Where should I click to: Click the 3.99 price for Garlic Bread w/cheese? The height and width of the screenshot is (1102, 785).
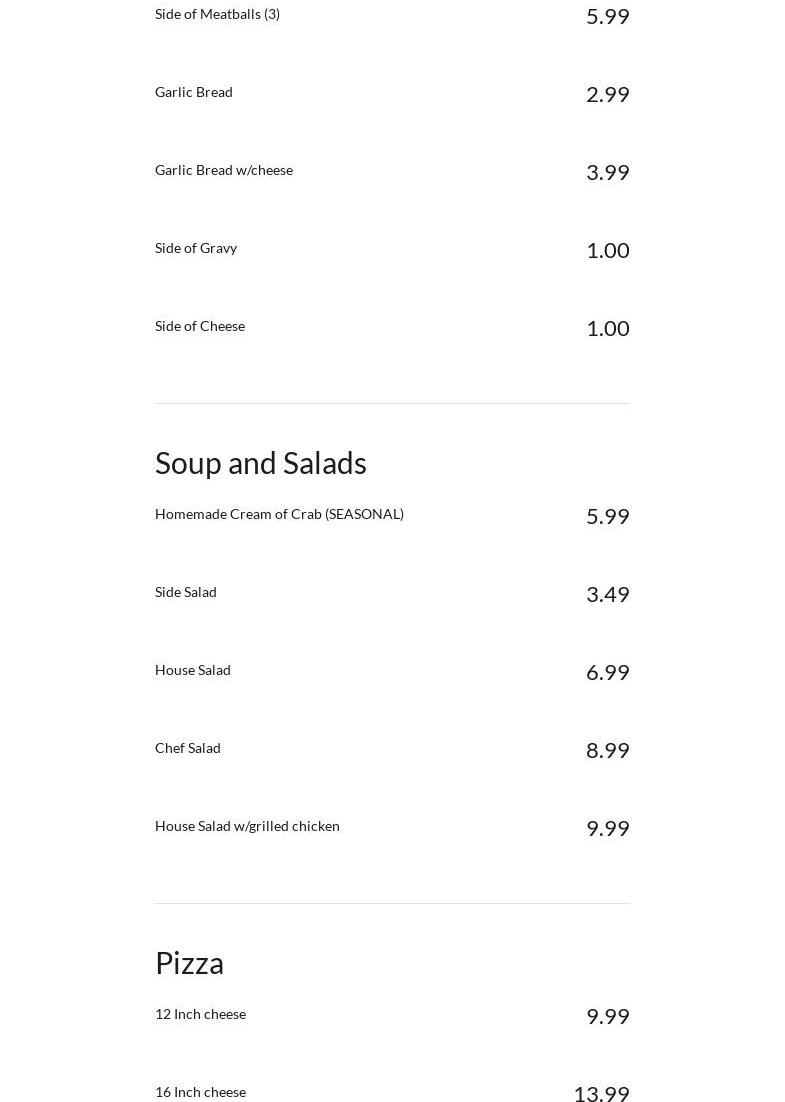click(x=607, y=172)
